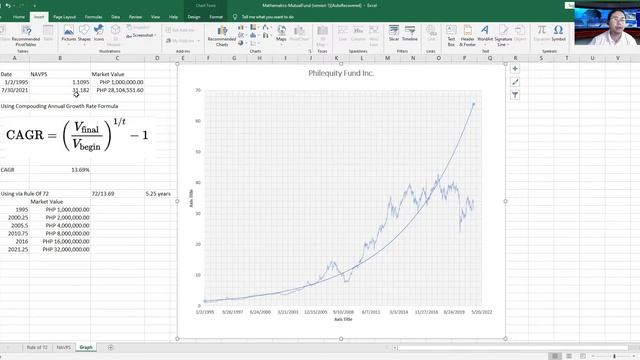The width and height of the screenshot is (640, 360).
Task: Select cell with CAGR value 13.69%
Action: tap(60, 170)
